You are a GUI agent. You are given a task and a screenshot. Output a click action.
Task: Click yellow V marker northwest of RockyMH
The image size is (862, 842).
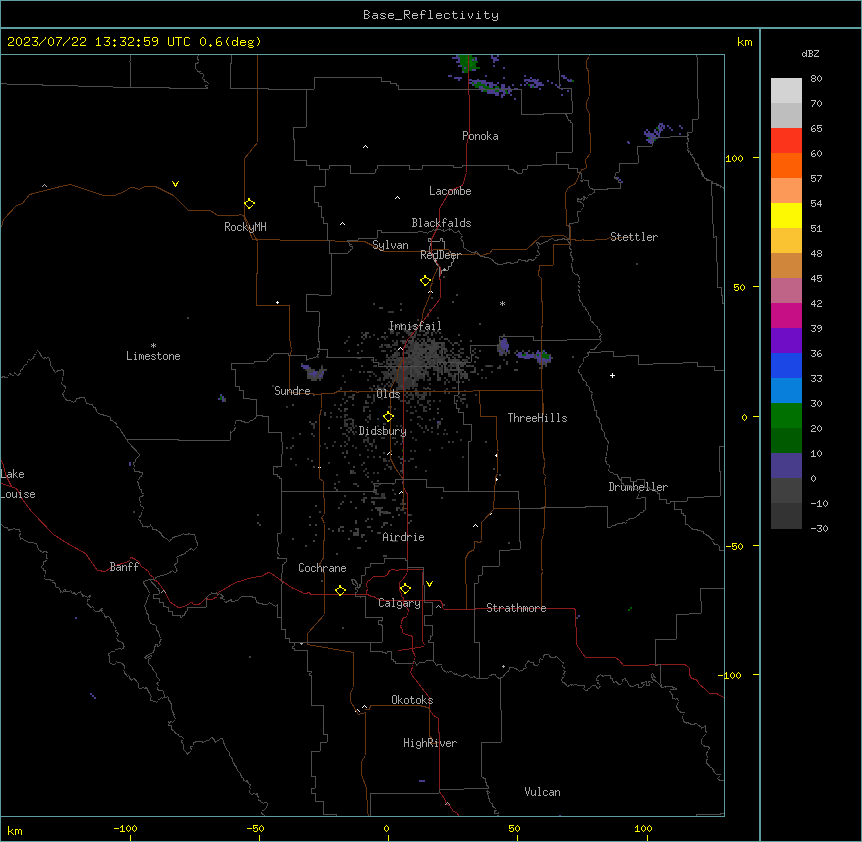[x=175, y=184]
